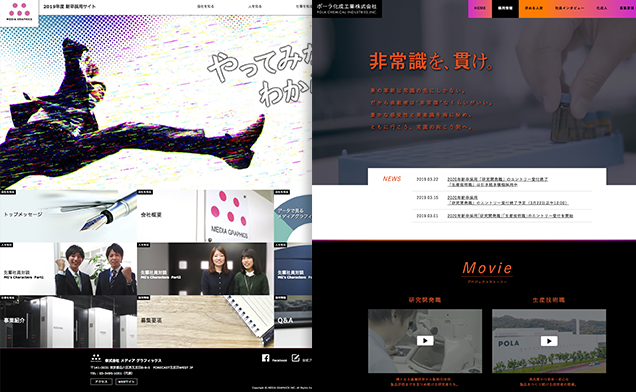Click the pencil-and-note icon beside Facebook

pos(296,358)
